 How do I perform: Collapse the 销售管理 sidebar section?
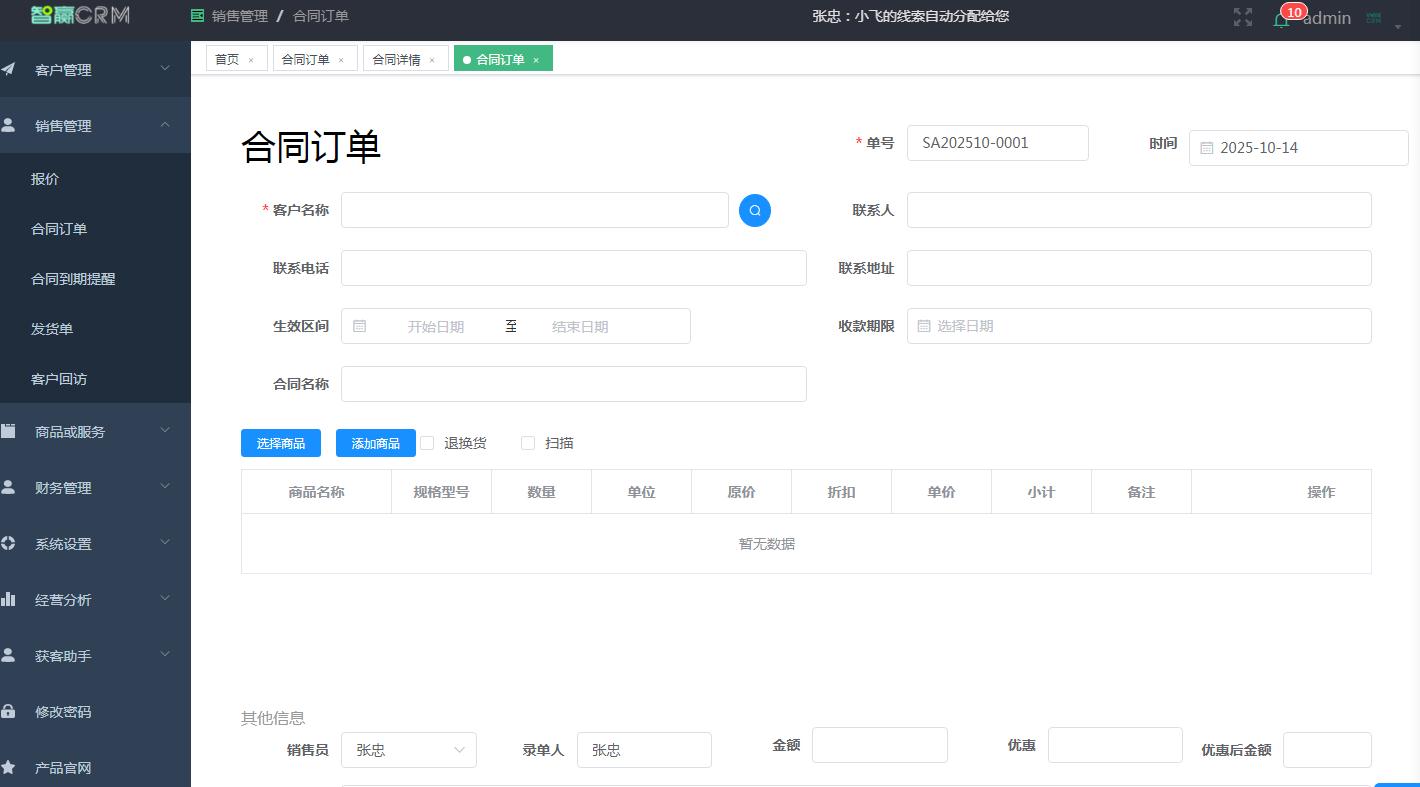tap(95, 125)
